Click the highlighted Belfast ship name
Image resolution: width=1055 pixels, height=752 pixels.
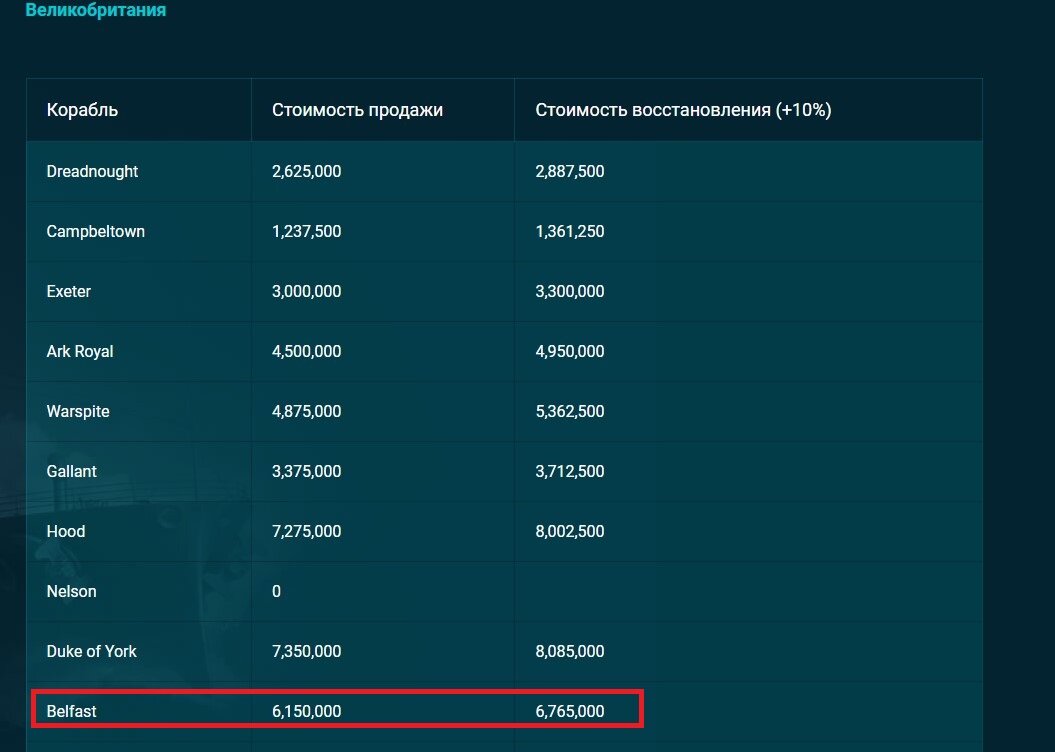click(71, 711)
